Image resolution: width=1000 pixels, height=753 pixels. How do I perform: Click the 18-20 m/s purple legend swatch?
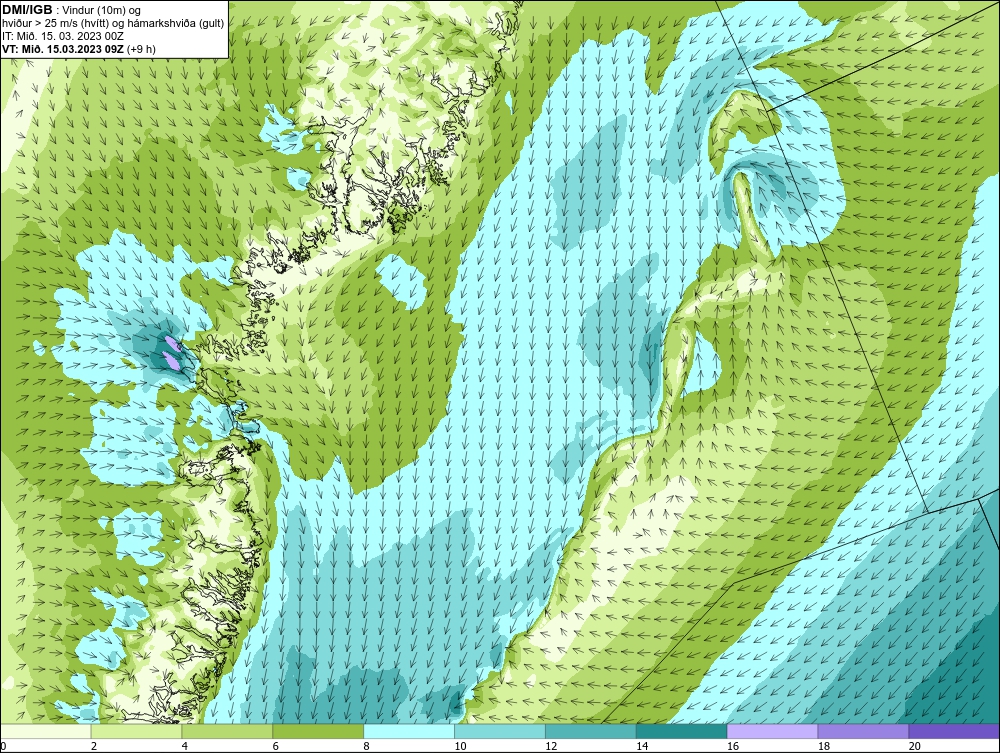click(864, 731)
